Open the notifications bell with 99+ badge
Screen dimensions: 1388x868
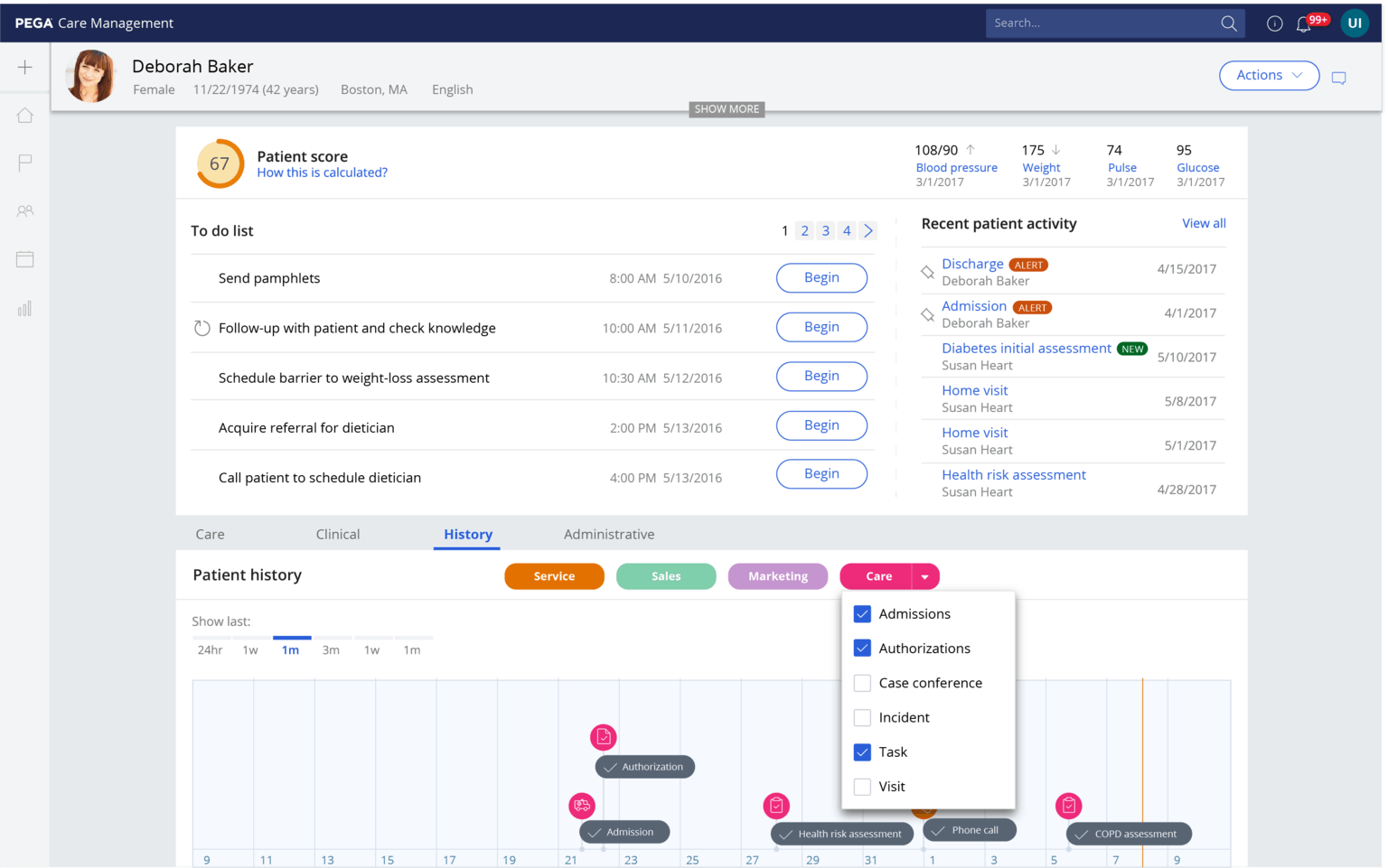1305,24
